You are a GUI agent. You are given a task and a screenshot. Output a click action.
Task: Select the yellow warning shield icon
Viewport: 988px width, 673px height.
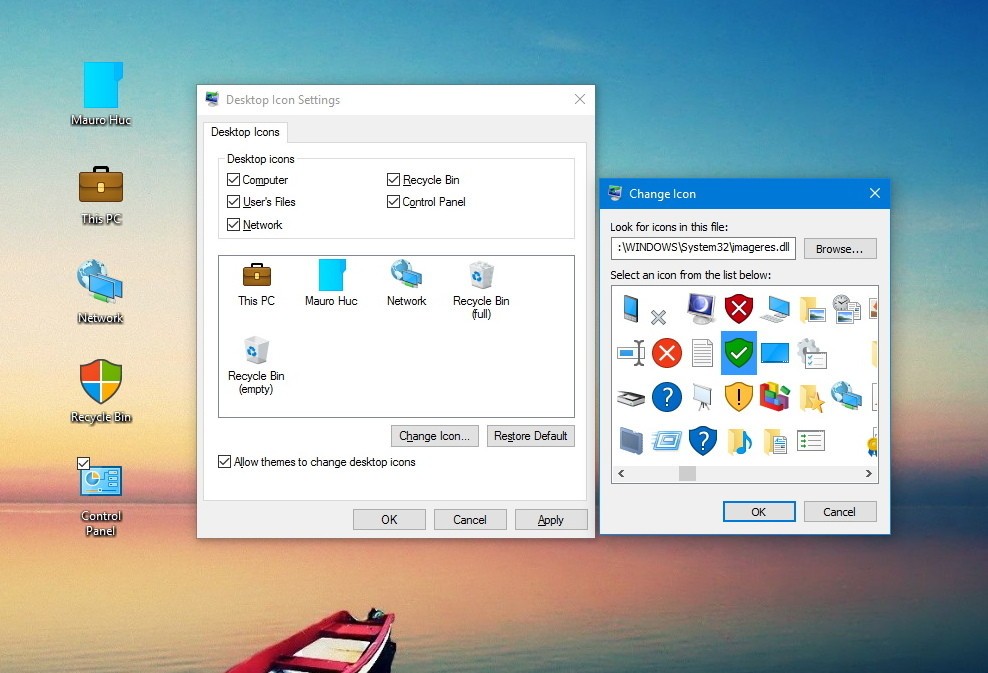point(739,397)
